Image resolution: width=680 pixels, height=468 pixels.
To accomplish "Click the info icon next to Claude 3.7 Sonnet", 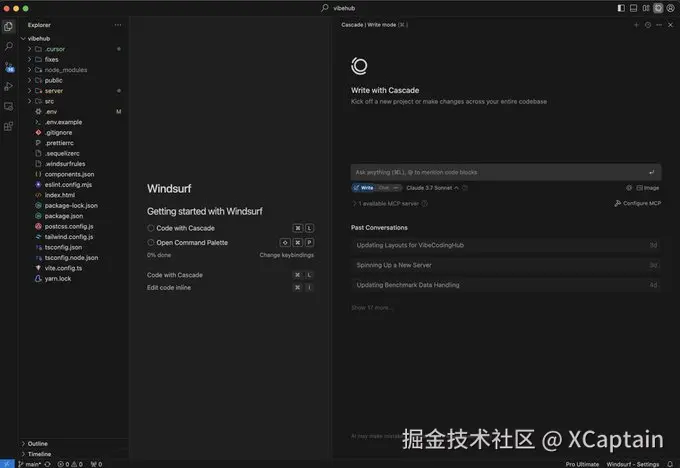I will pyautogui.click(x=465, y=188).
